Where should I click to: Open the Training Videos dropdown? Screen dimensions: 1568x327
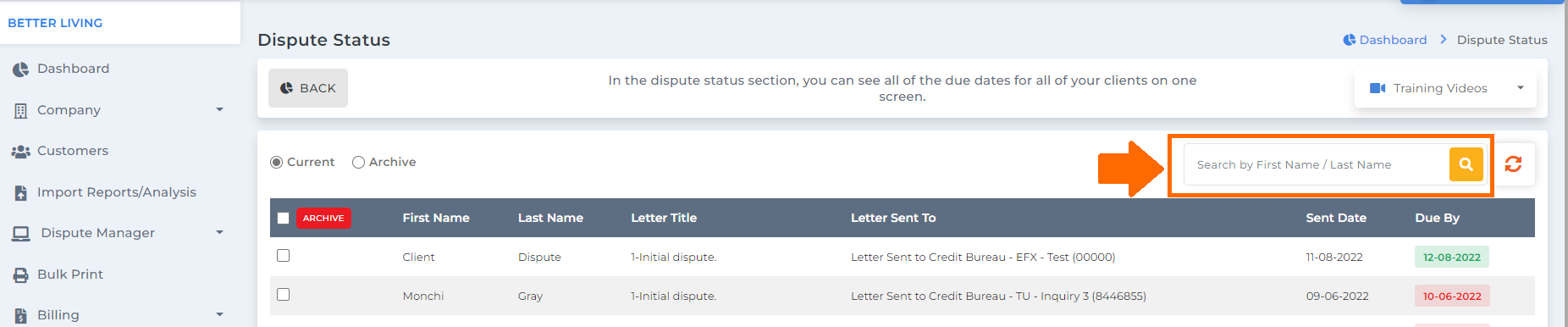1445,88
